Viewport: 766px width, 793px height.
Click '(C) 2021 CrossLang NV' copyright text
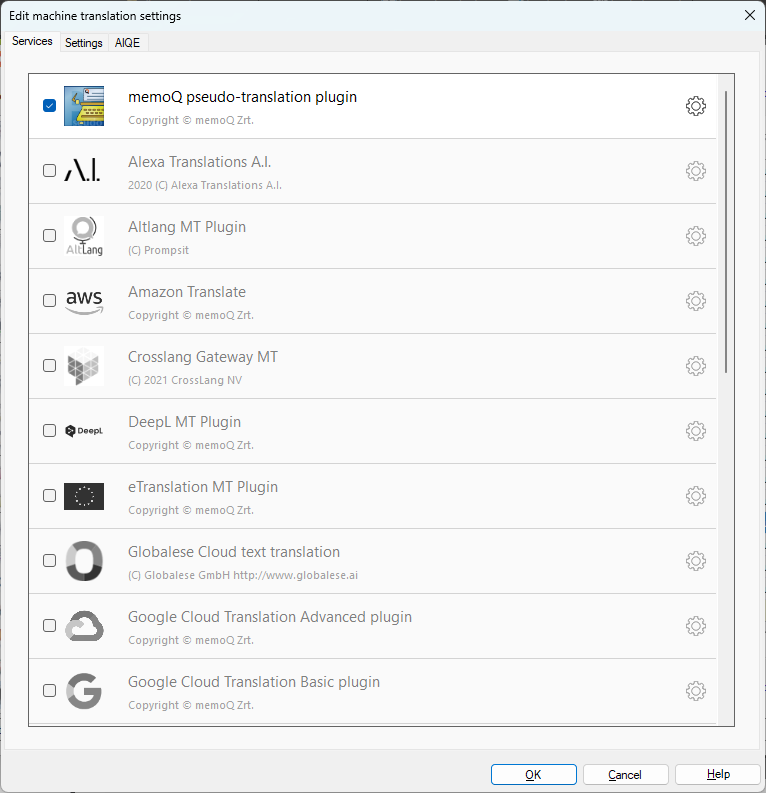tap(185, 380)
